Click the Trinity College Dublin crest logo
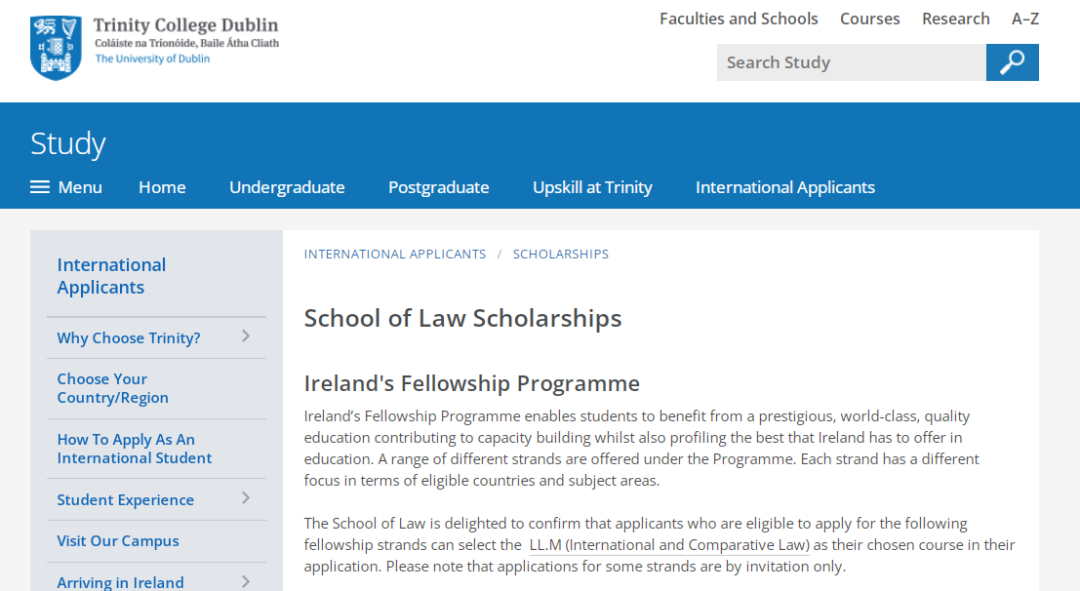This screenshot has height=591, width=1080. coord(56,48)
